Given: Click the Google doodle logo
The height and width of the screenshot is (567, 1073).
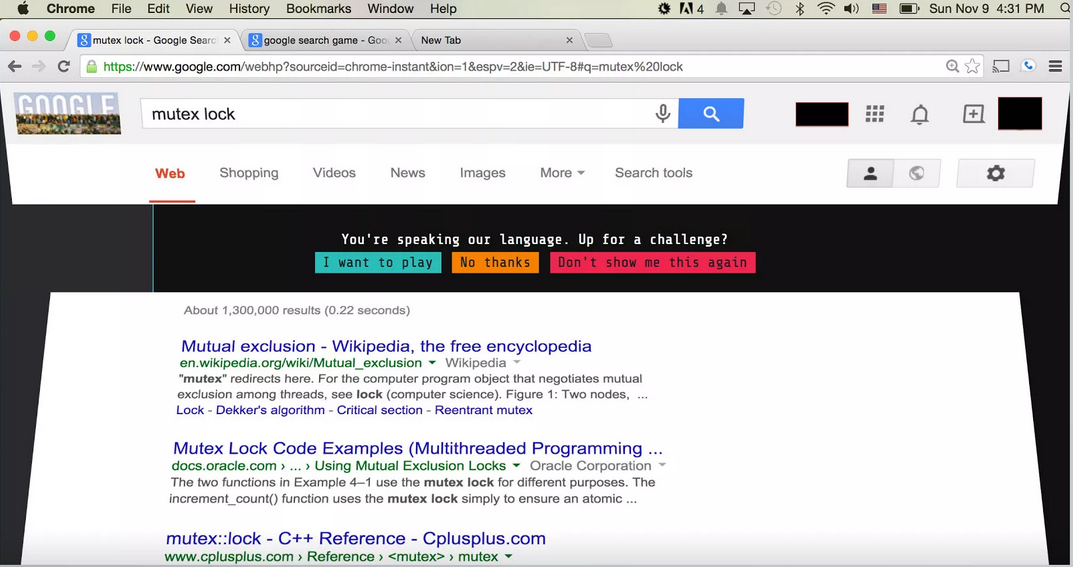Looking at the screenshot, I should 68,113.
